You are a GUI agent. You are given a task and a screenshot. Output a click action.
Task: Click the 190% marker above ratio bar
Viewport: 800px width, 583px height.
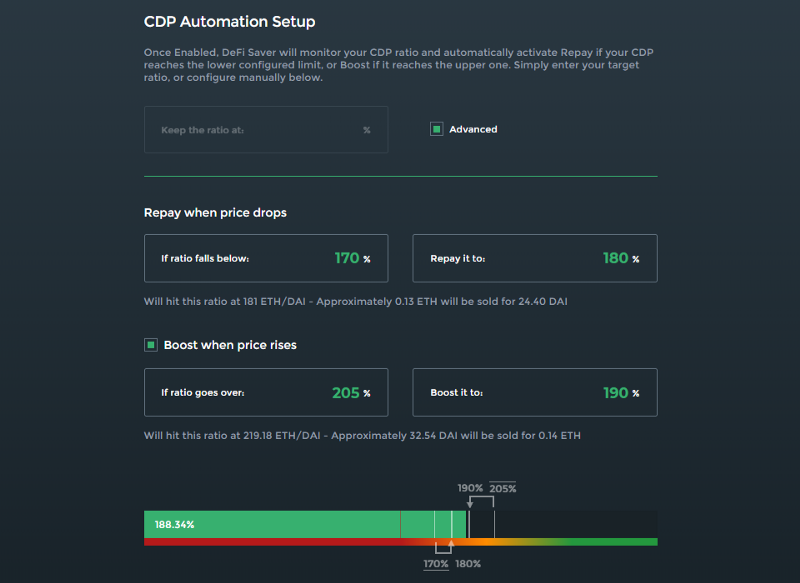click(x=470, y=488)
